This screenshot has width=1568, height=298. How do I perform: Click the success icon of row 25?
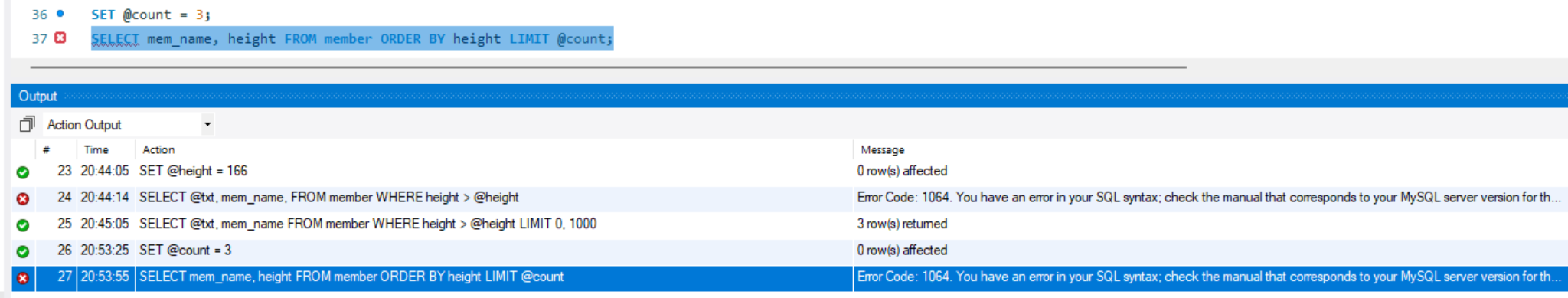click(x=23, y=225)
